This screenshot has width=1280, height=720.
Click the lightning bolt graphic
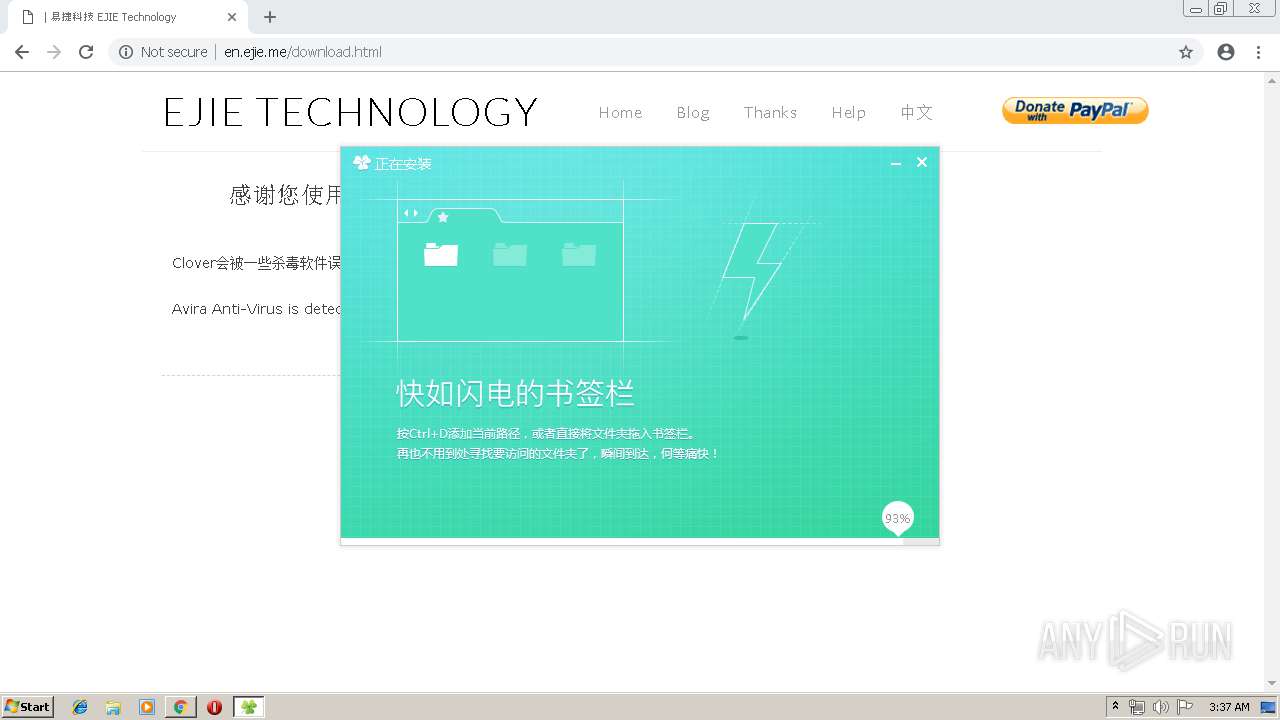[752, 270]
